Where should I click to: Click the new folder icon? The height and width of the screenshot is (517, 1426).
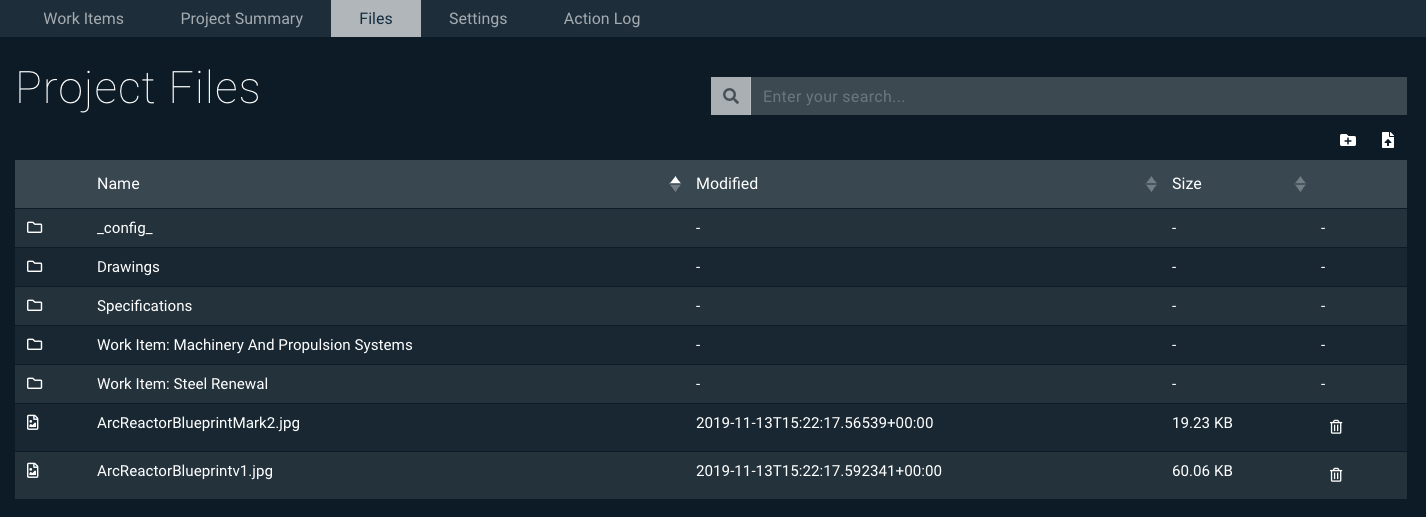click(x=1347, y=141)
